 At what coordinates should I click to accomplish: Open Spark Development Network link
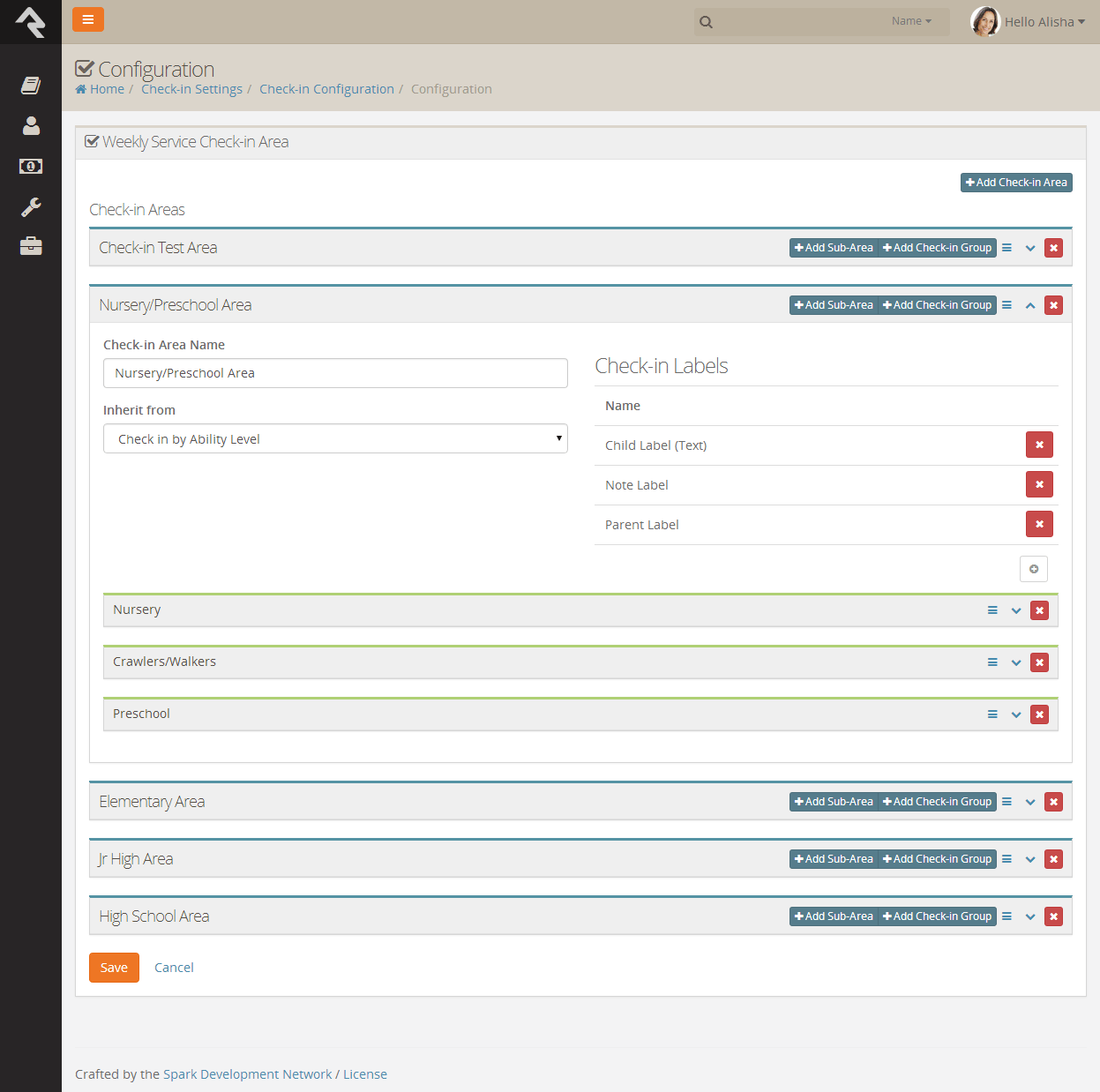point(248,1074)
